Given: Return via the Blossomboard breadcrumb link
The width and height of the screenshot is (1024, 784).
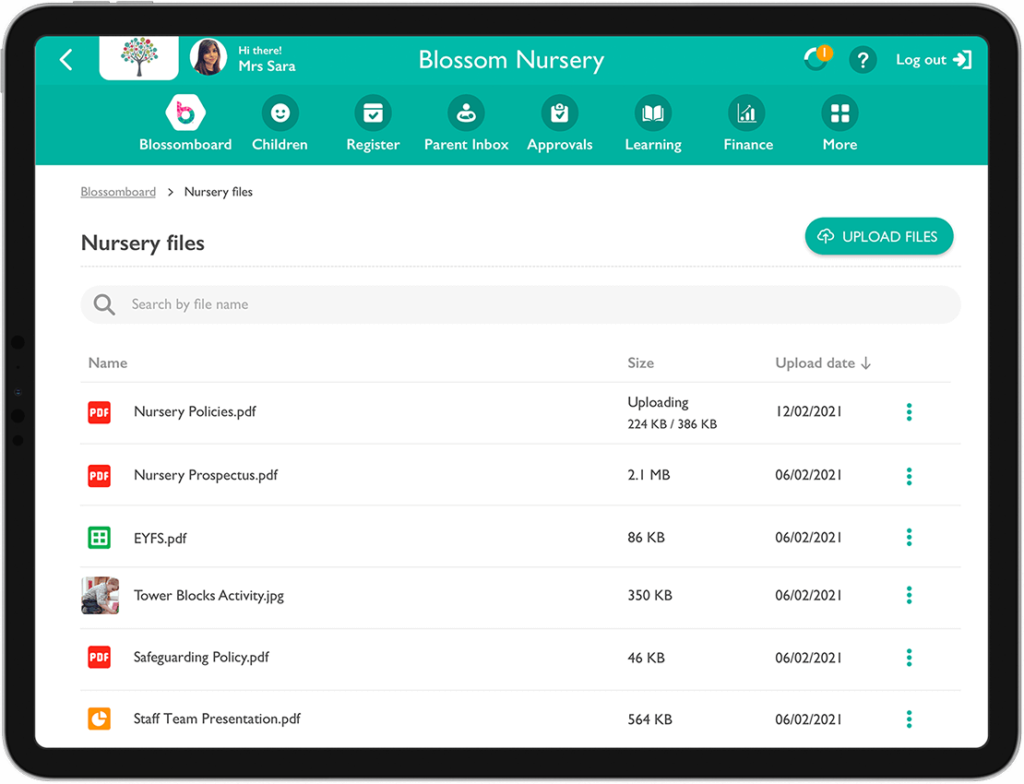Looking at the screenshot, I should (118, 191).
